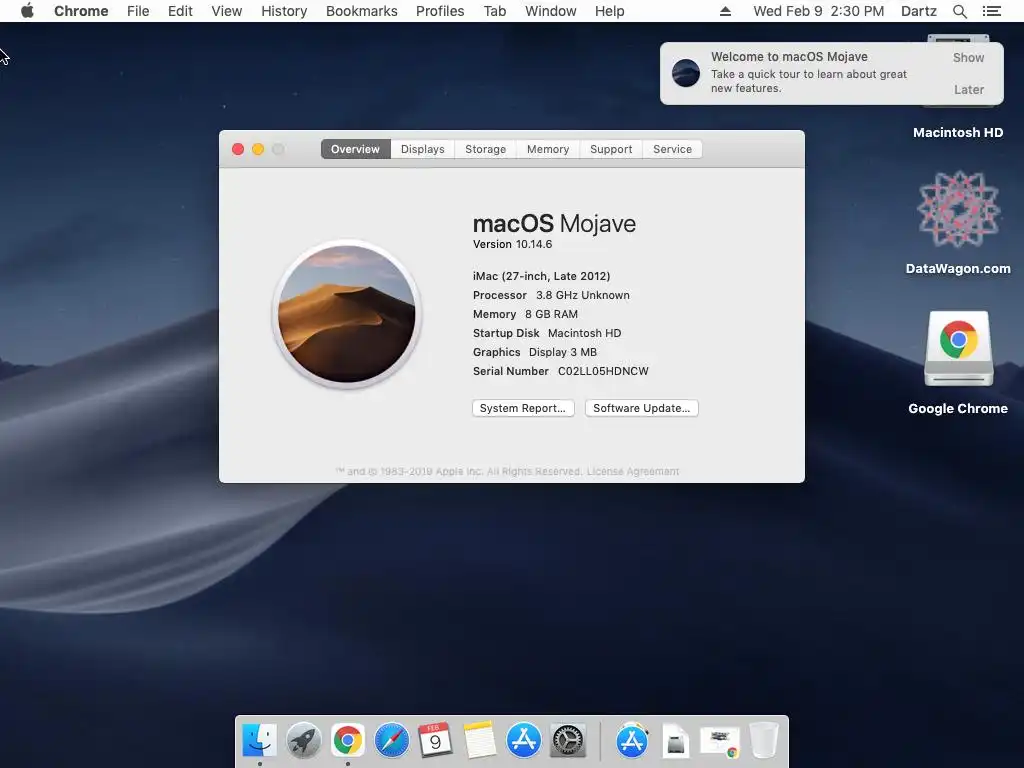Click the macOS Mojave heading
Viewport: 1024px width, 768px height.
[554, 223]
